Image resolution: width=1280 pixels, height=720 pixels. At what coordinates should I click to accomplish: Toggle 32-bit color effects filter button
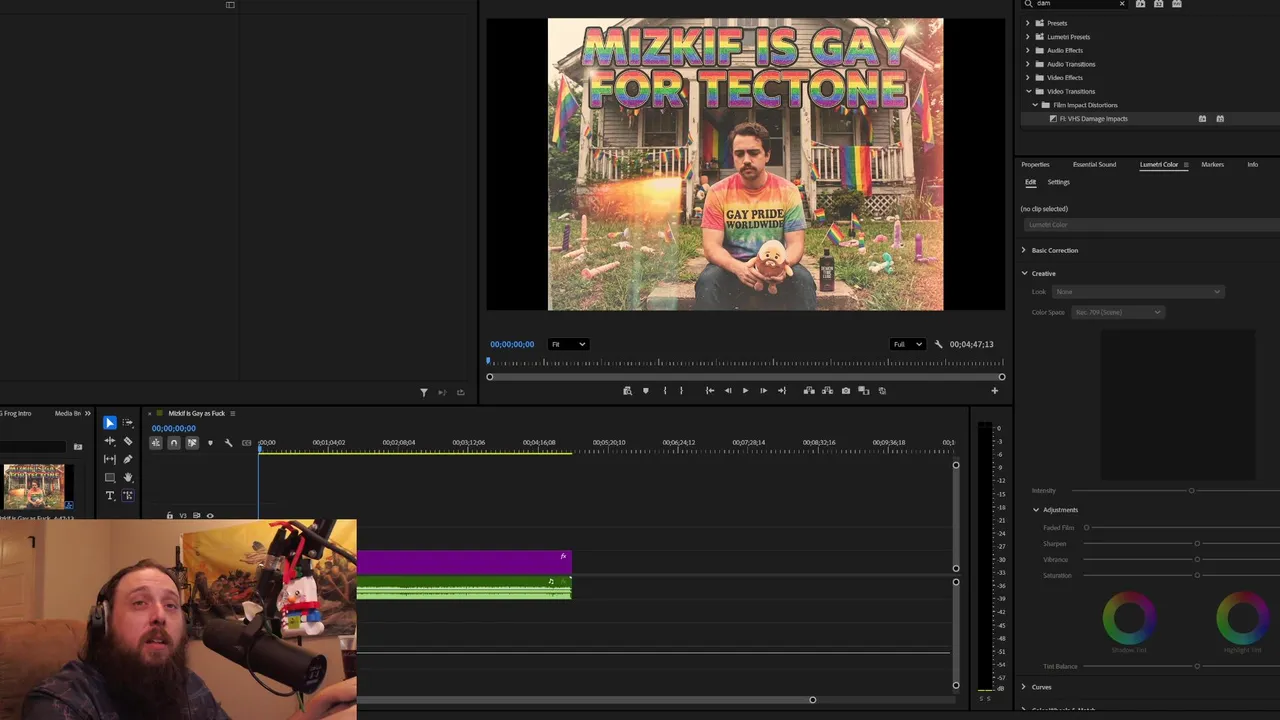(x=1158, y=4)
